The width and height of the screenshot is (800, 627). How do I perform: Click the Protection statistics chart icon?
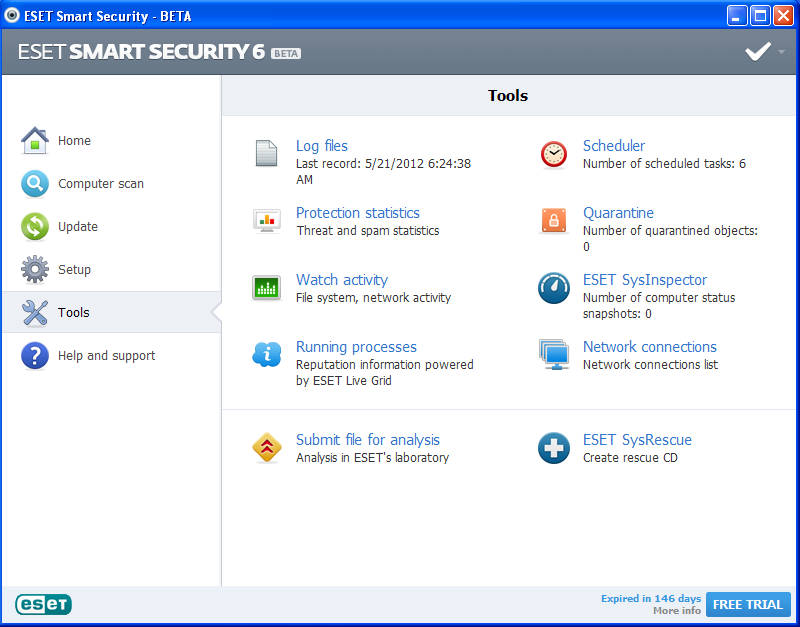[266, 221]
